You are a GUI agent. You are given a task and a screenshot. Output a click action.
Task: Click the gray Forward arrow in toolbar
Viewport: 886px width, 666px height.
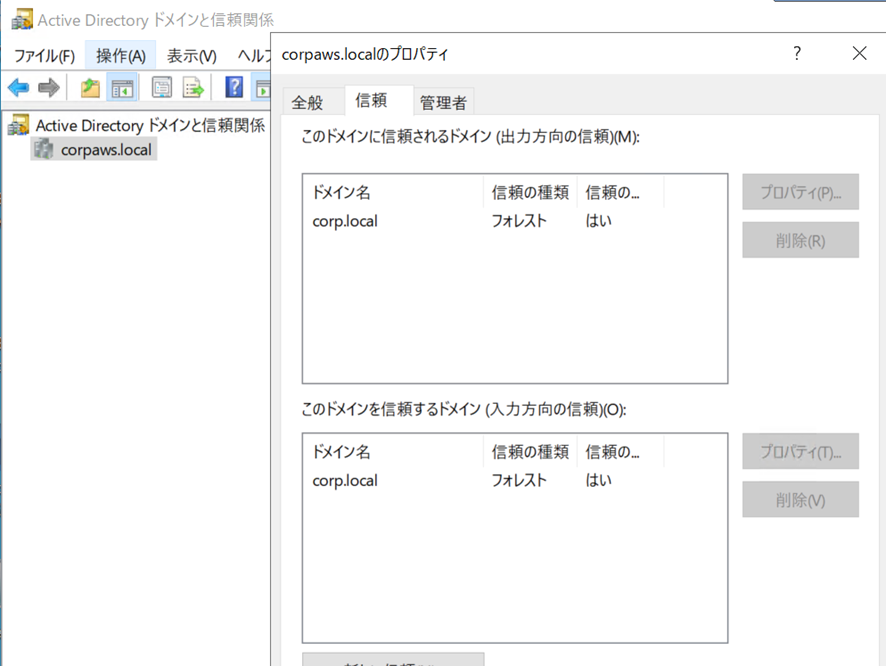click(x=49, y=88)
